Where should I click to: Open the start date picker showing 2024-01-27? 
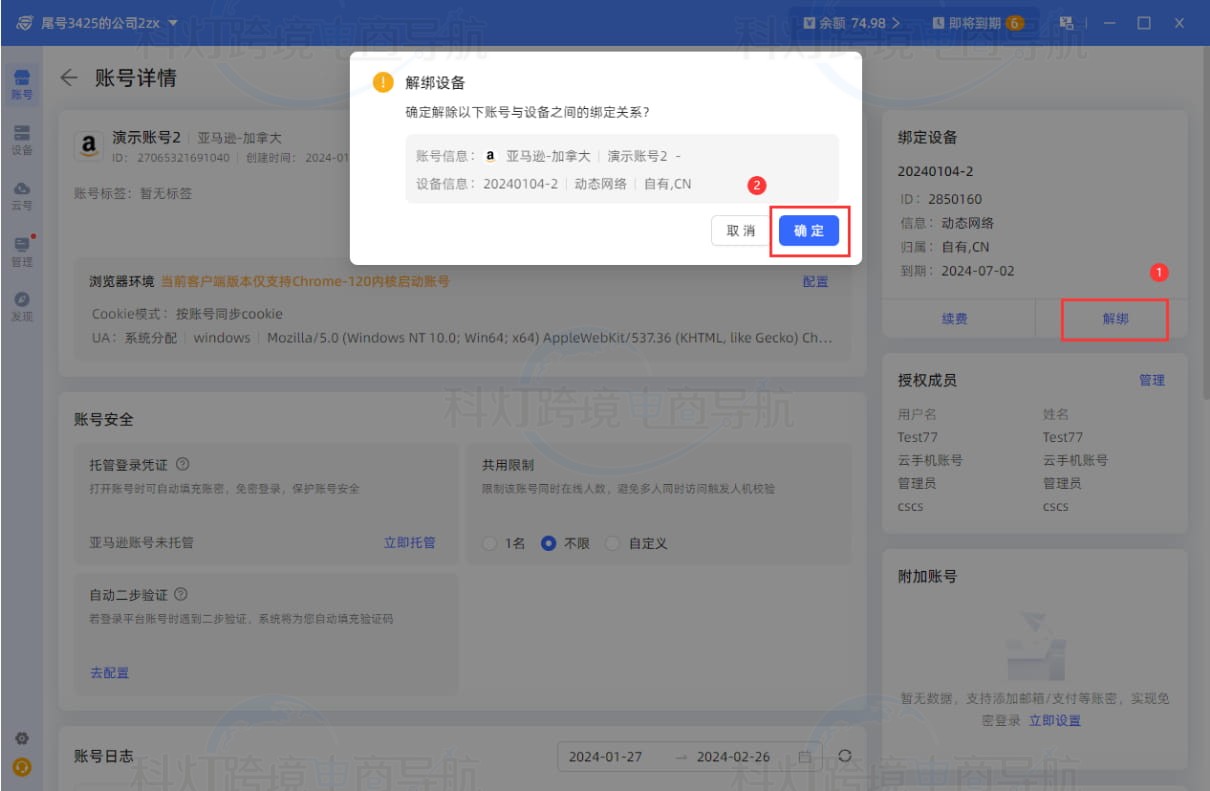[x=605, y=757]
